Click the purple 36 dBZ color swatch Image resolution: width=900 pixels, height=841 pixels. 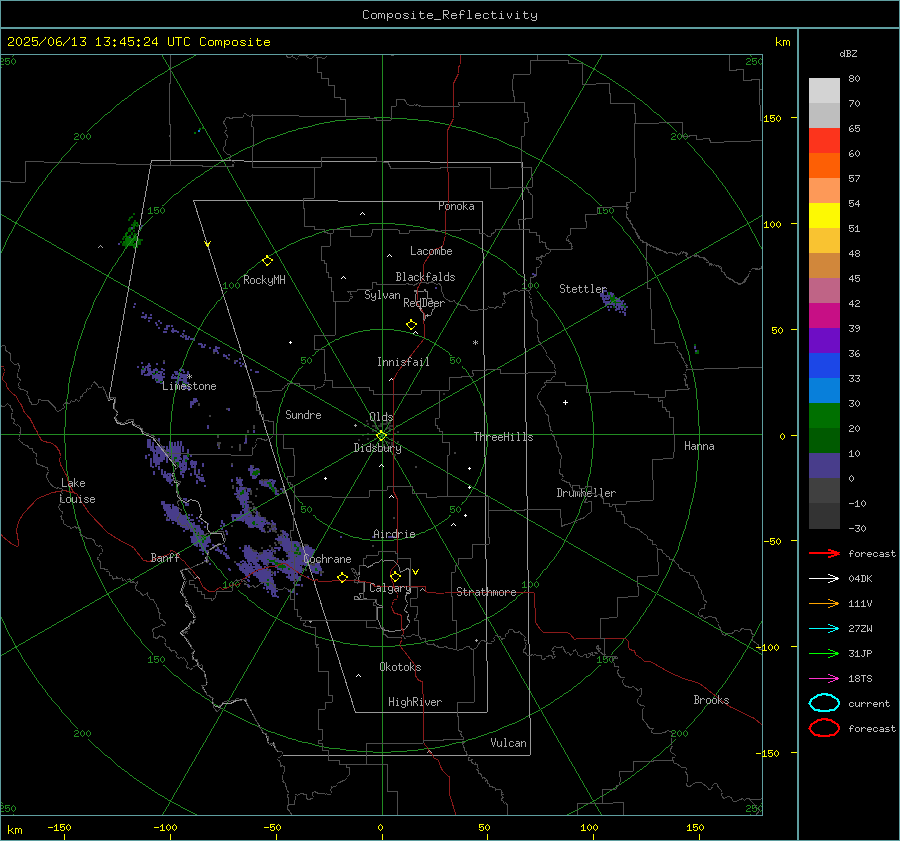824,341
